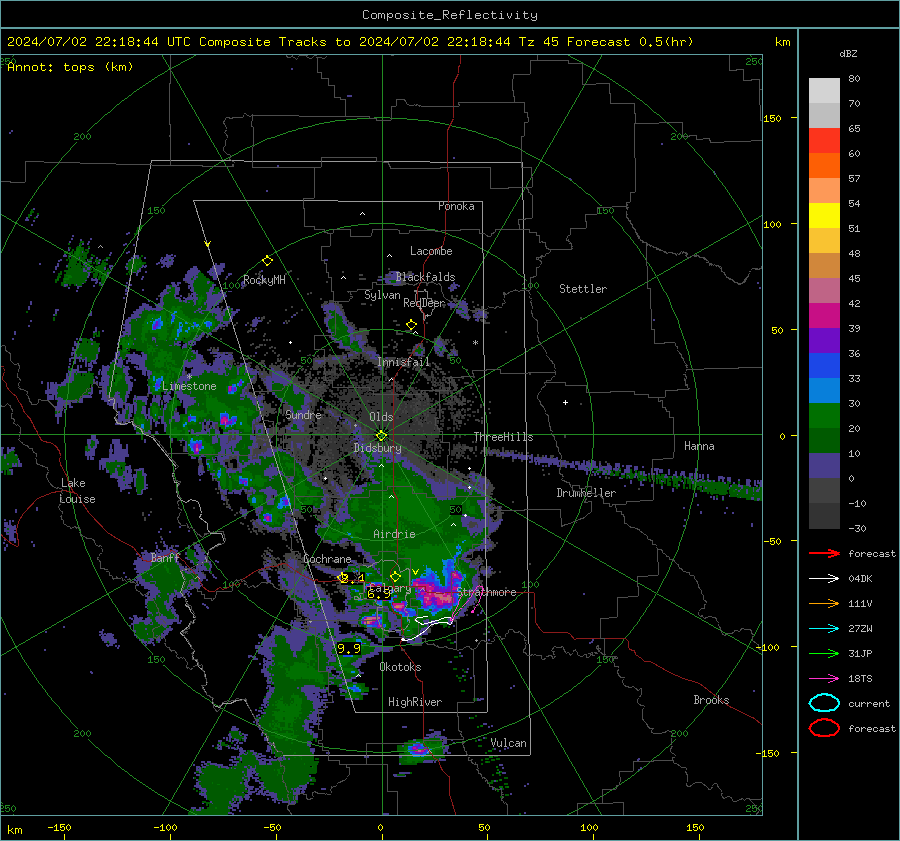The height and width of the screenshot is (841, 900).
Task: Click the Brooks city label
Action: pos(711,700)
